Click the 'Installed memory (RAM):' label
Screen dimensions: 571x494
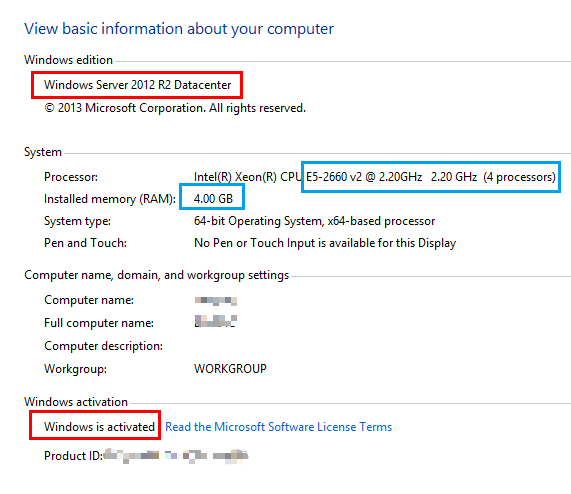pyautogui.click(x=110, y=199)
